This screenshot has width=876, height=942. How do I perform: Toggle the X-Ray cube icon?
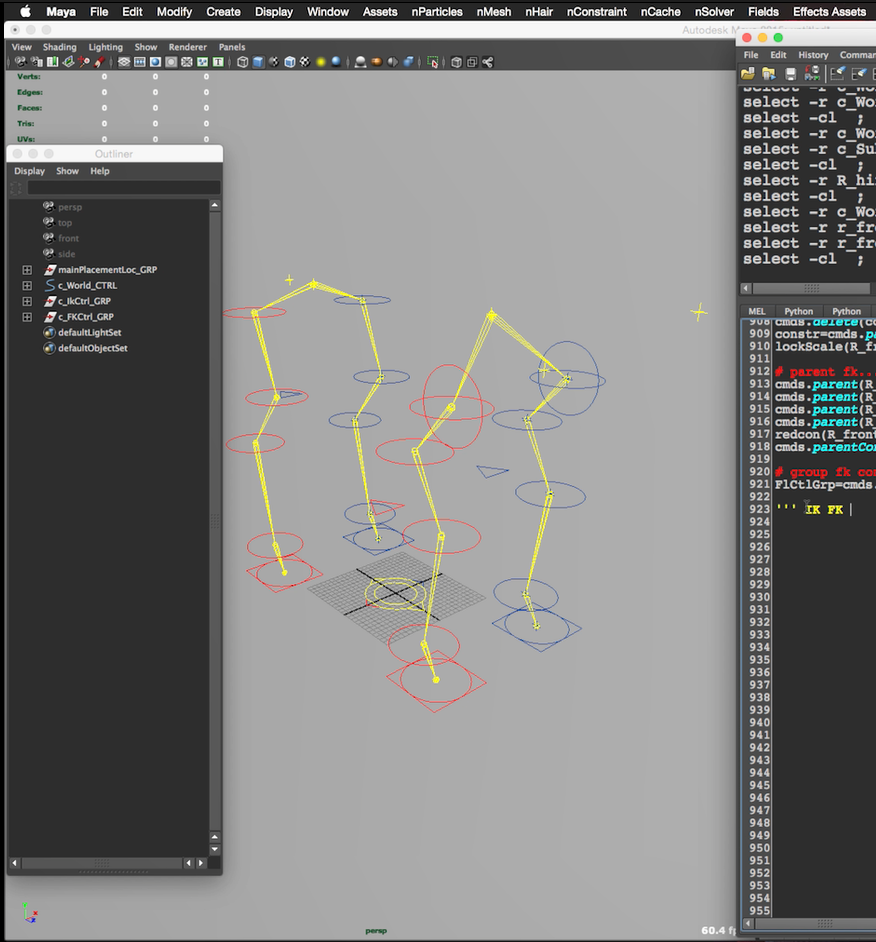point(457,62)
